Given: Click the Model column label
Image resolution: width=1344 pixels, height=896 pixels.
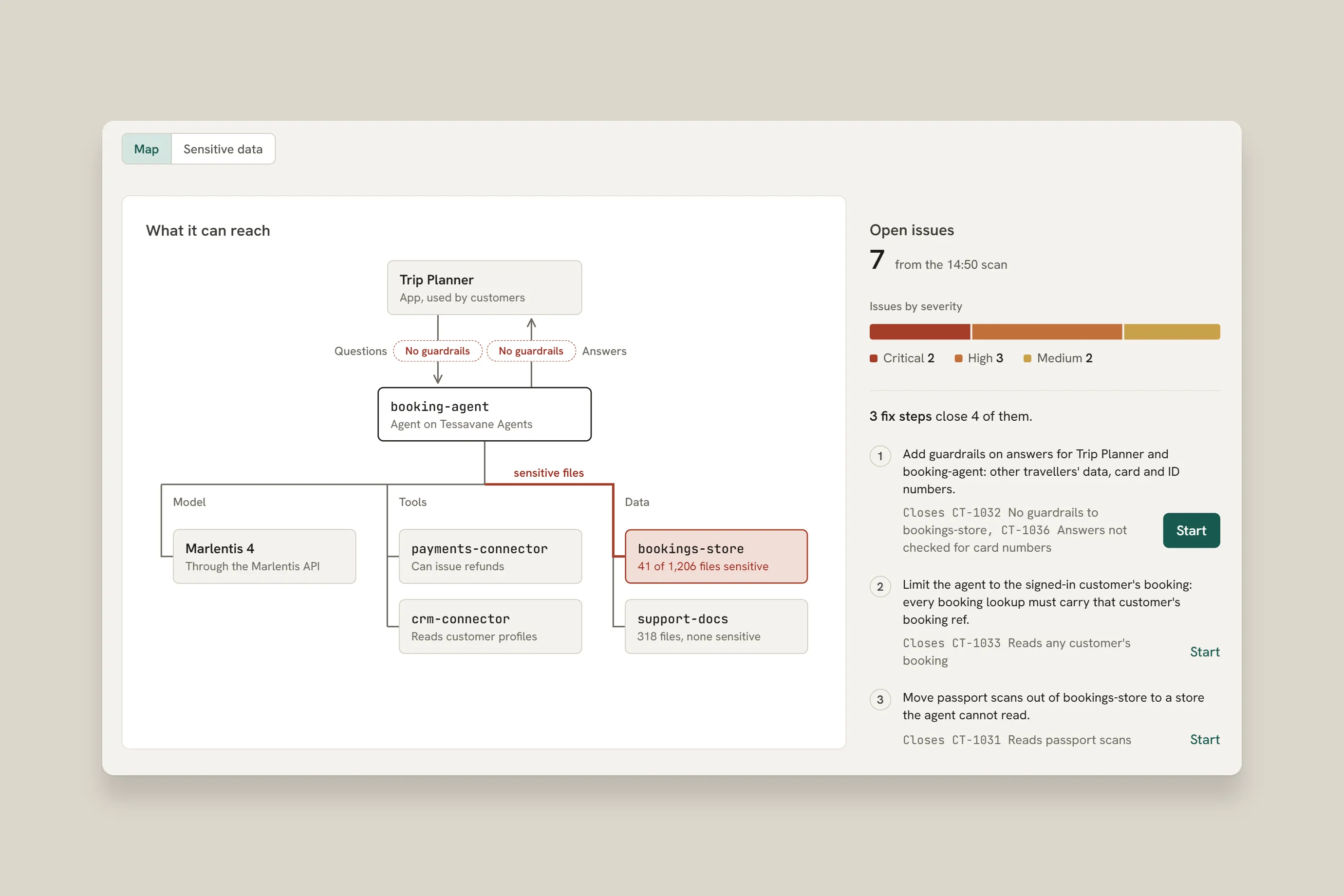Looking at the screenshot, I should tap(189, 502).
